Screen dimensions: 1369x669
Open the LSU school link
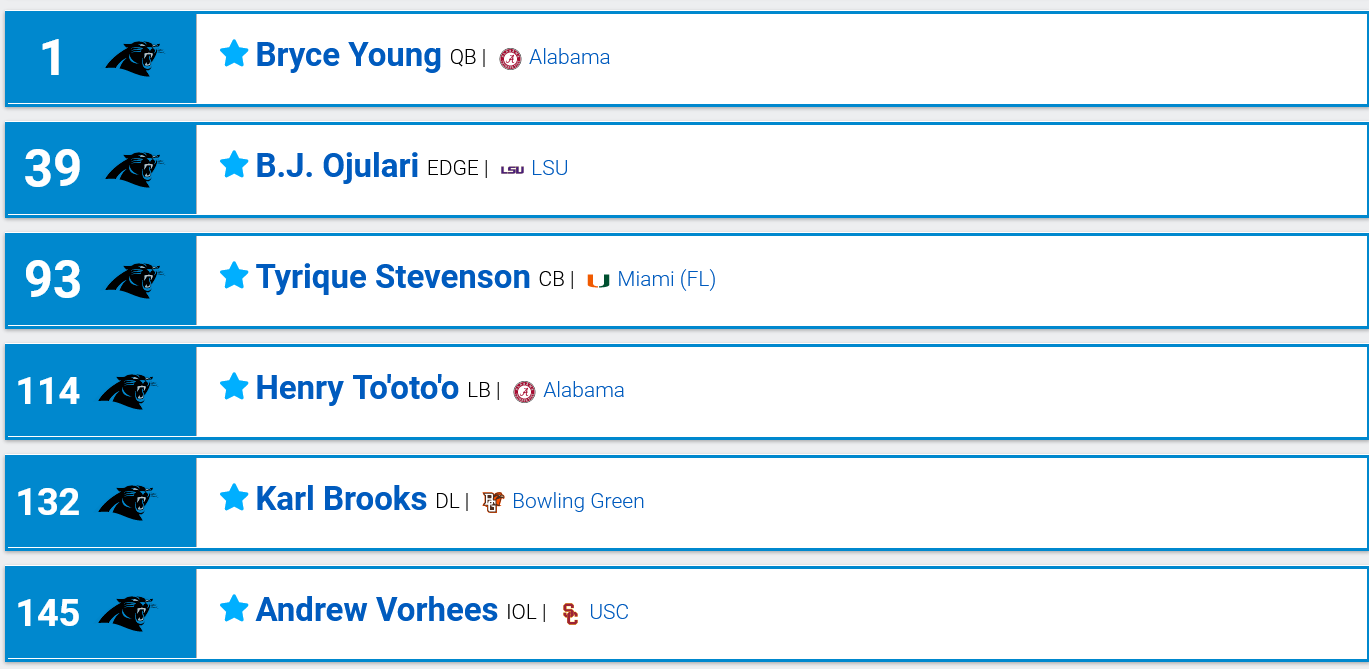pyautogui.click(x=549, y=168)
